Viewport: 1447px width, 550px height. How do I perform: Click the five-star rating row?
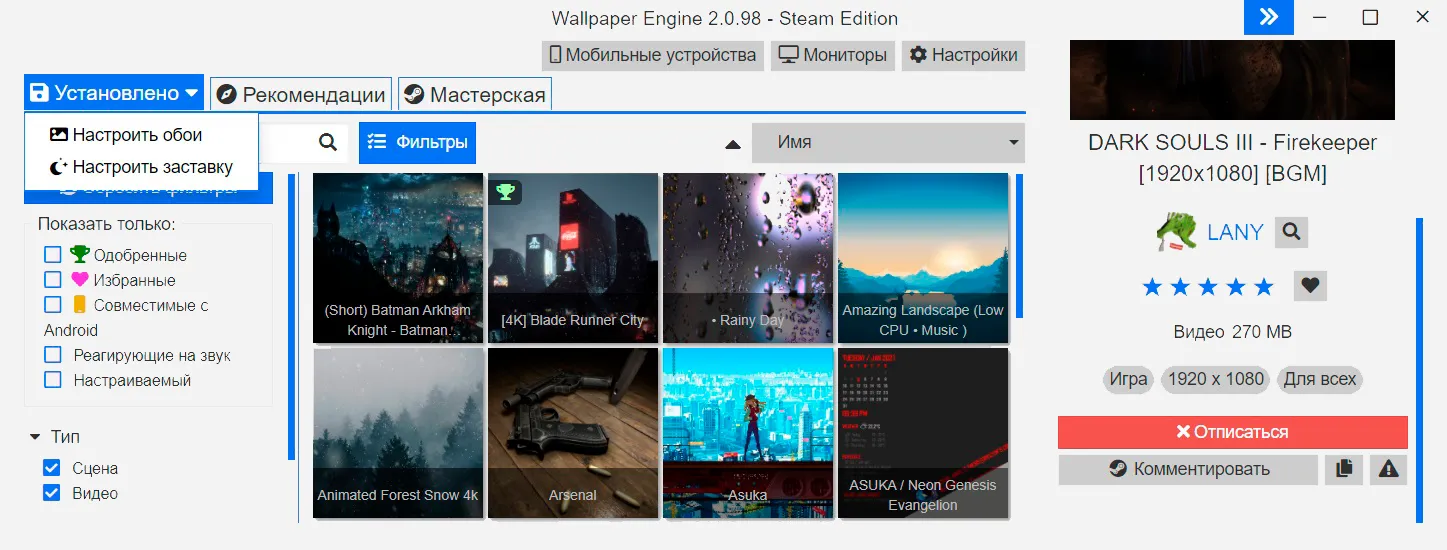pyautogui.click(x=1208, y=287)
